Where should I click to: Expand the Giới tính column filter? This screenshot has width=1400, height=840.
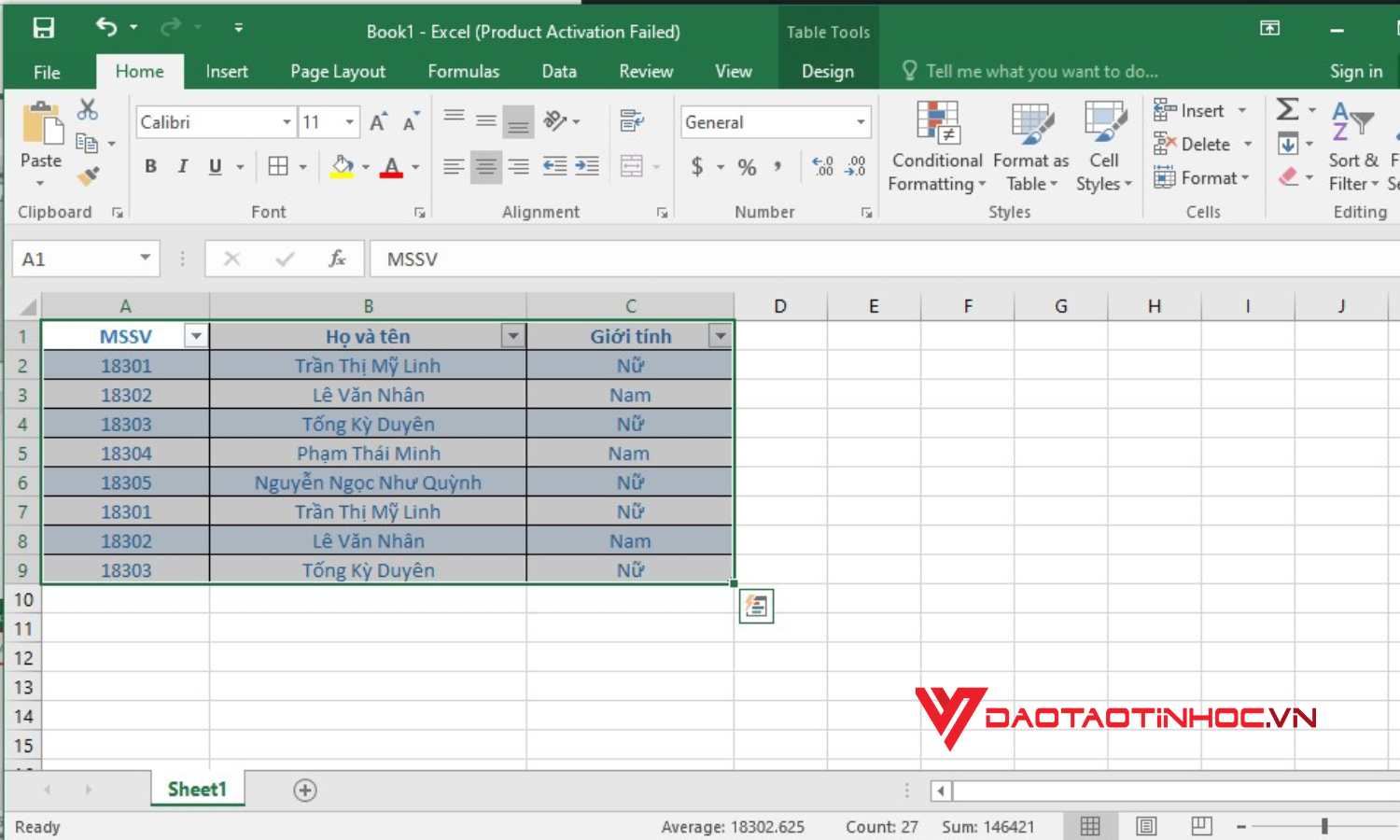pyautogui.click(x=721, y=336)
